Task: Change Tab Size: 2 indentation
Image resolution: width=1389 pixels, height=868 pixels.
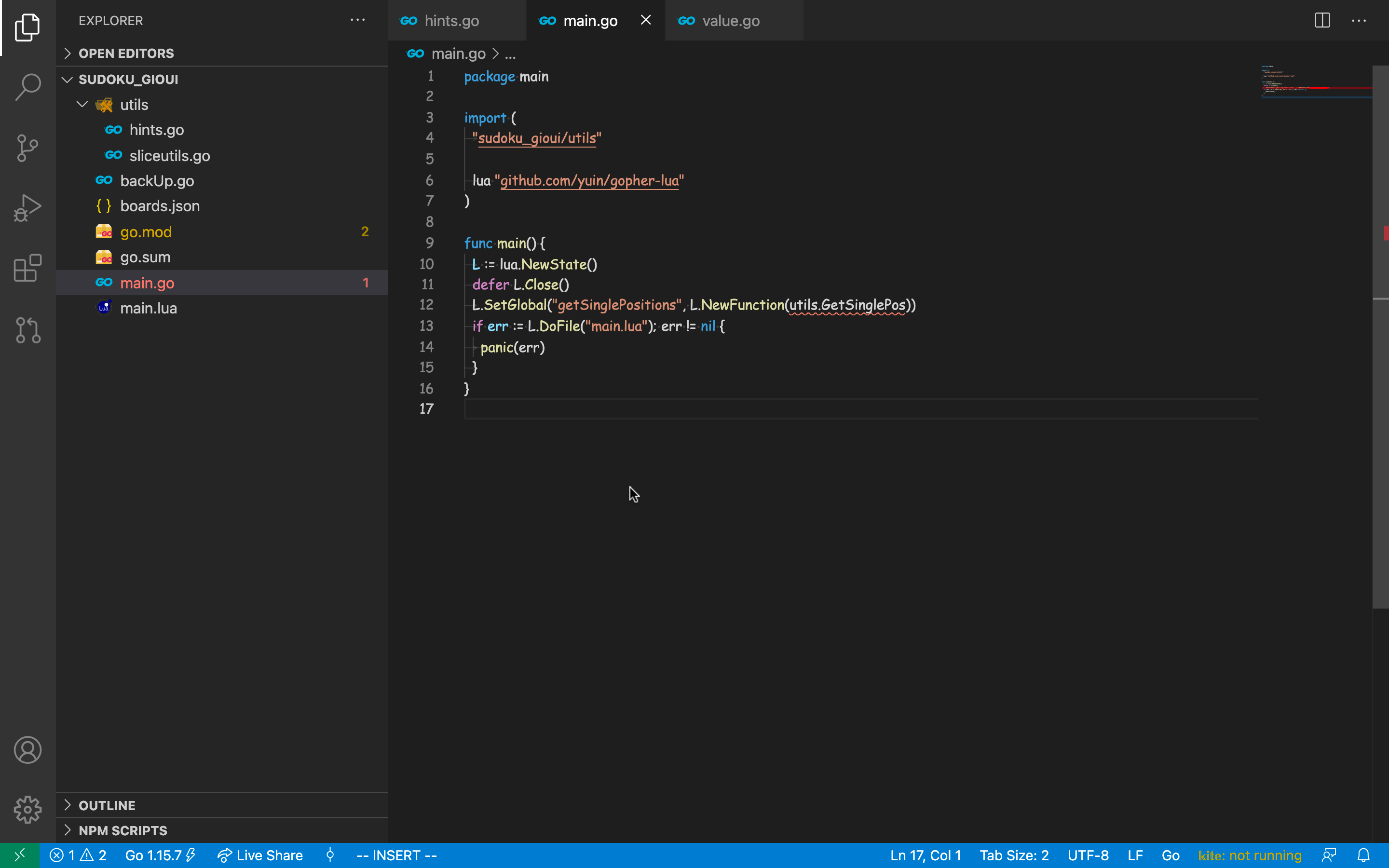Action: 1014,855
